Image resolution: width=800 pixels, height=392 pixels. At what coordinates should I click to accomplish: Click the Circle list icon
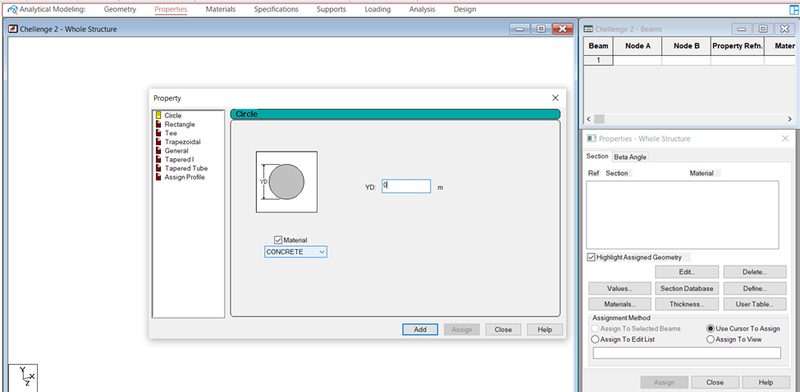point(159,115)
